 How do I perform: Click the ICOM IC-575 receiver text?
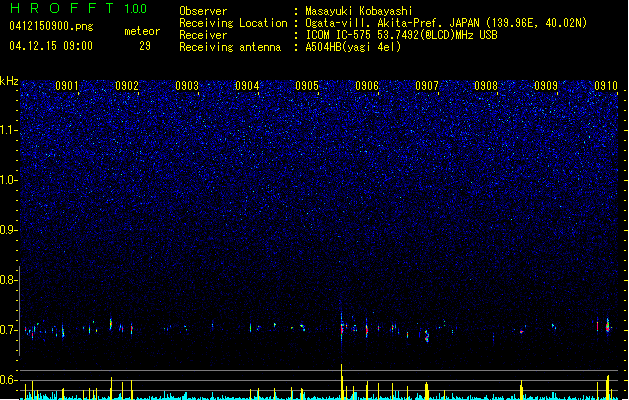pos(401,35)
